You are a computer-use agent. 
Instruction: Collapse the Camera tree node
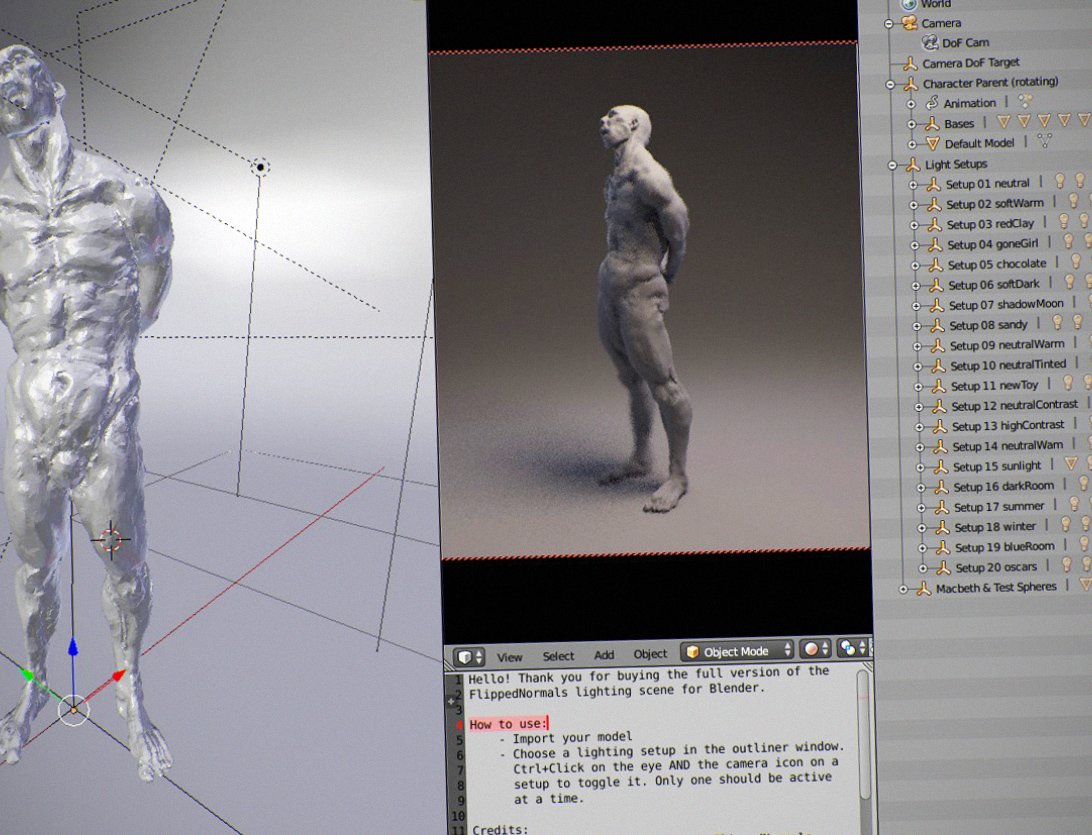tap(889, 24)
